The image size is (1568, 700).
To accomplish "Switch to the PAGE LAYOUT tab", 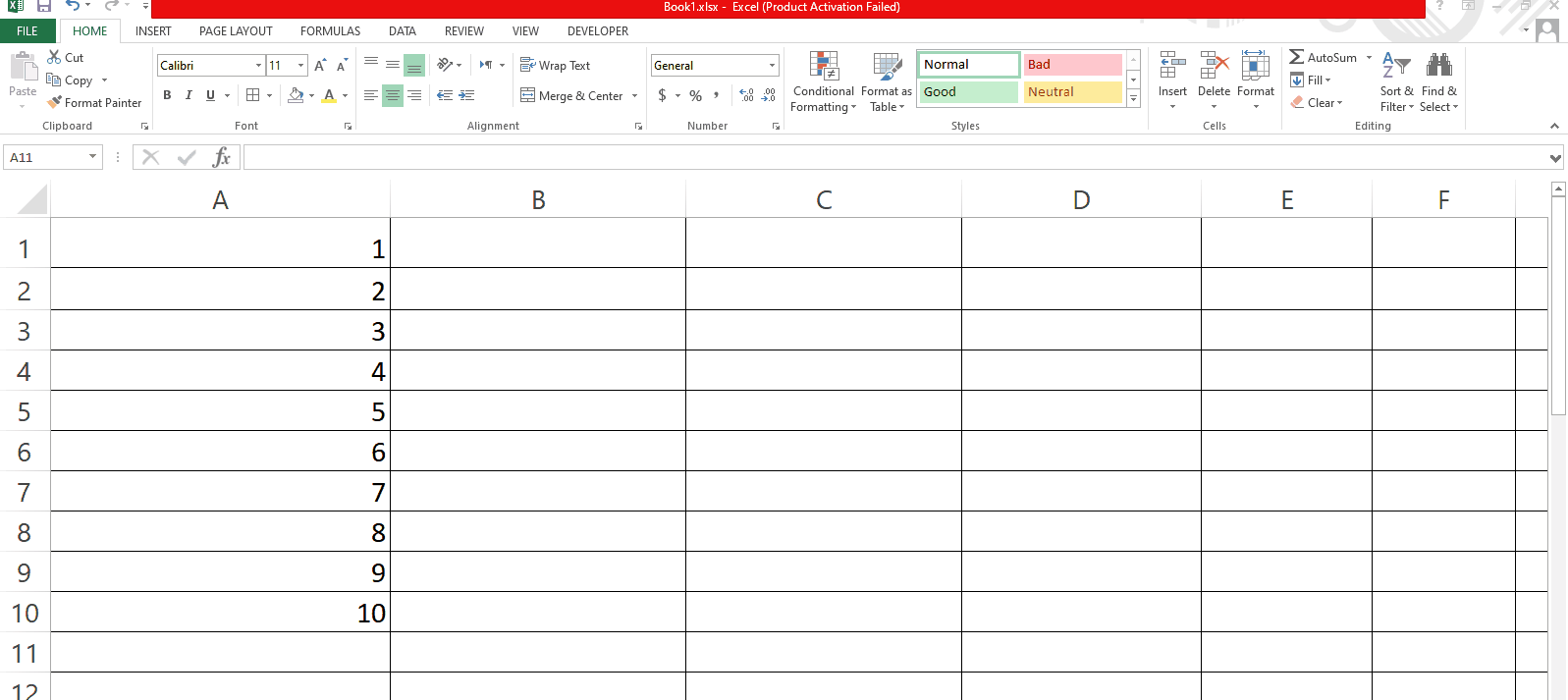I will (236, 31).
